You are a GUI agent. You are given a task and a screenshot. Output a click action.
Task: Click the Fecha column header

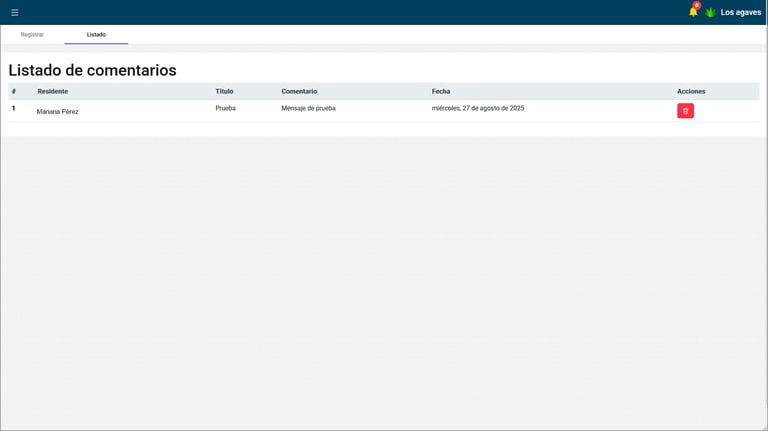(x=441, y=92)
